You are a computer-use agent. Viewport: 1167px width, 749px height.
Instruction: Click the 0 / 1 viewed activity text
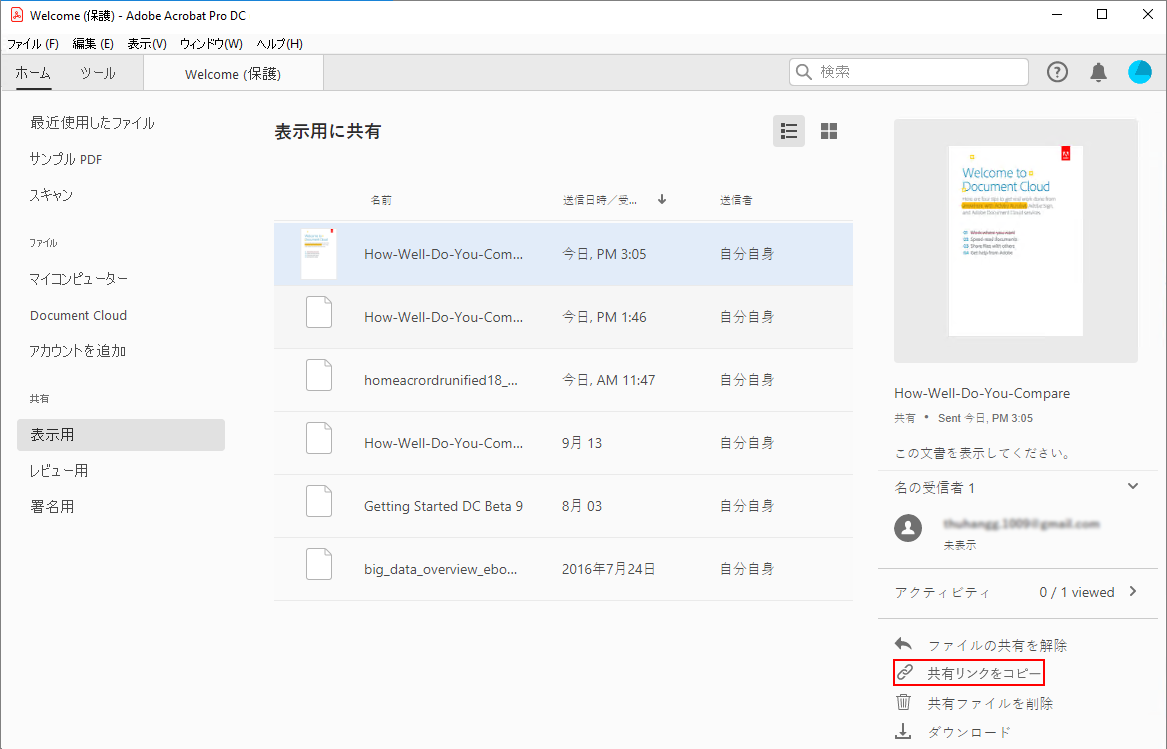click(x=1077, y=592)
